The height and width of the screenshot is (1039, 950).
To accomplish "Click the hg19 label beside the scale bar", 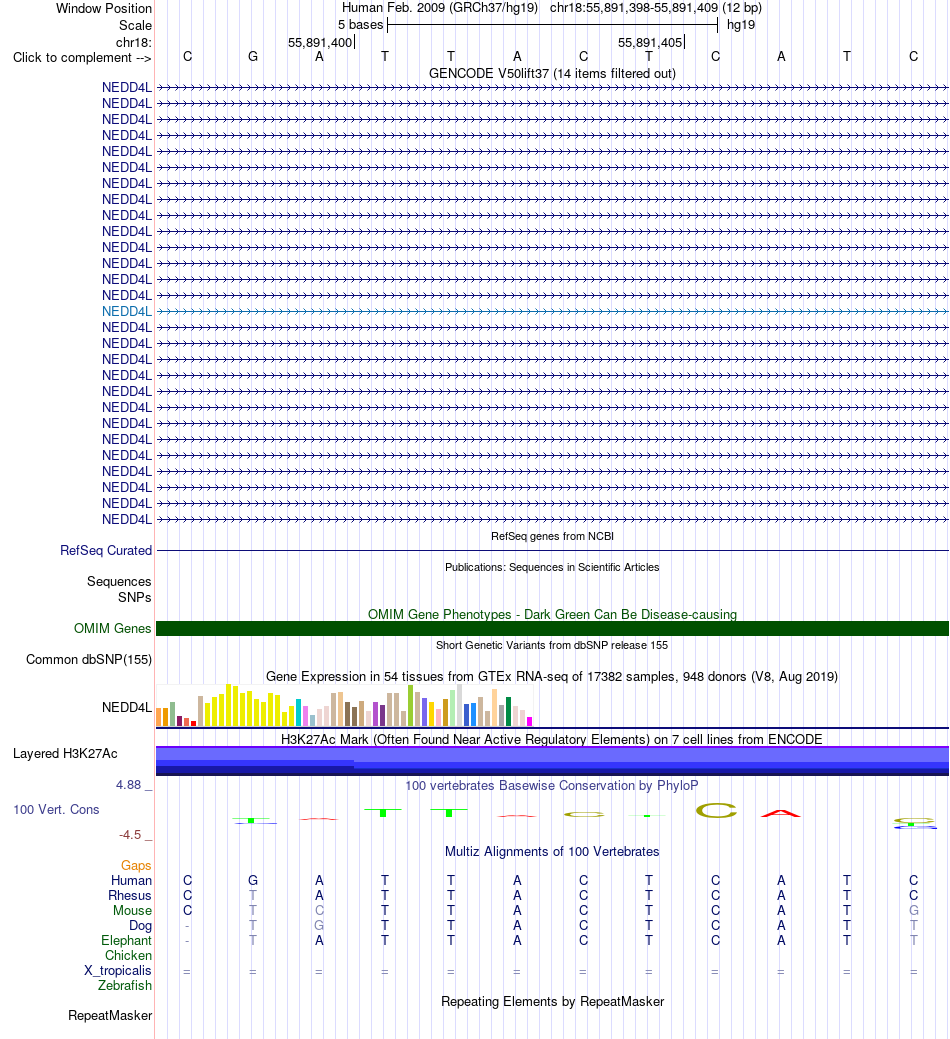I will [741, 25].
